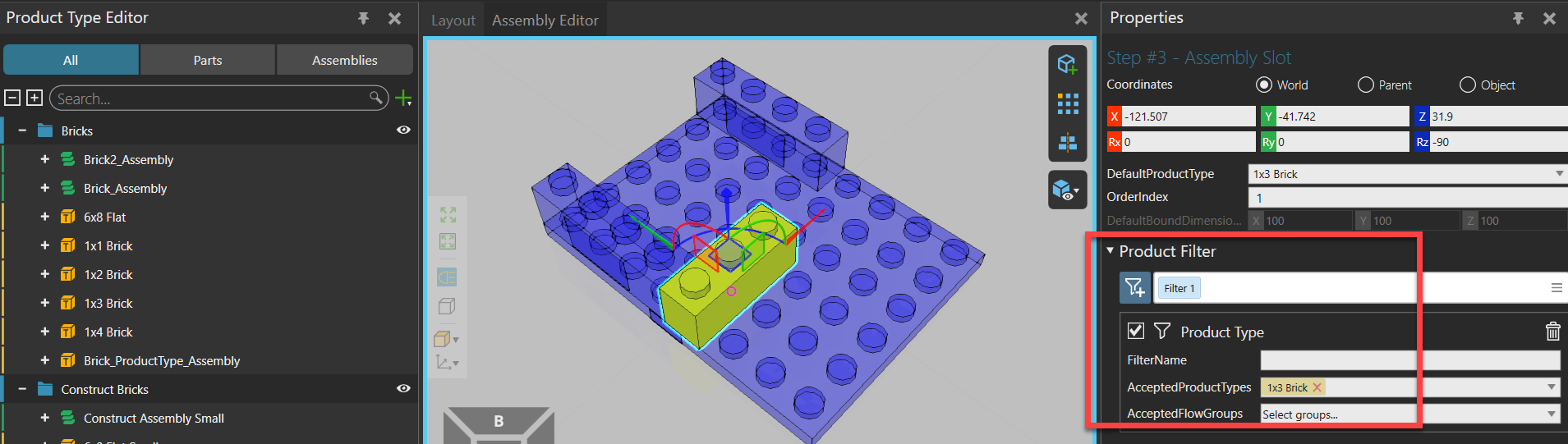Expand all tree items with plus box icon
This screenshot has height=444, width=1568.
tap(34, 98)
